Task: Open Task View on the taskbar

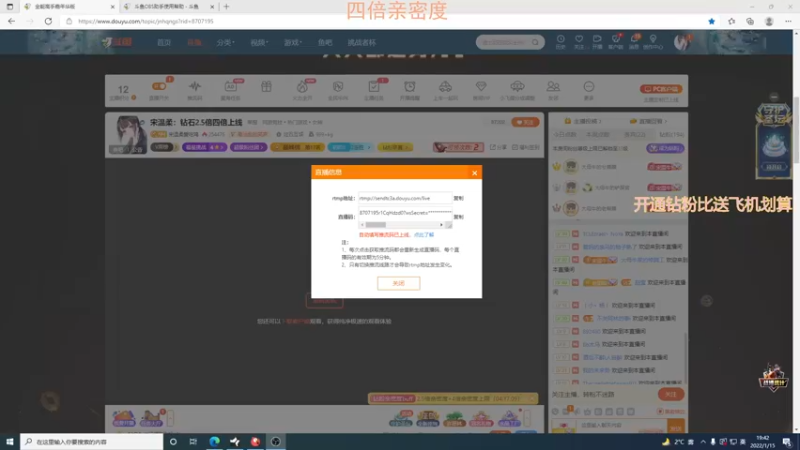Action: pyautogui.click(x=193, y=441)
